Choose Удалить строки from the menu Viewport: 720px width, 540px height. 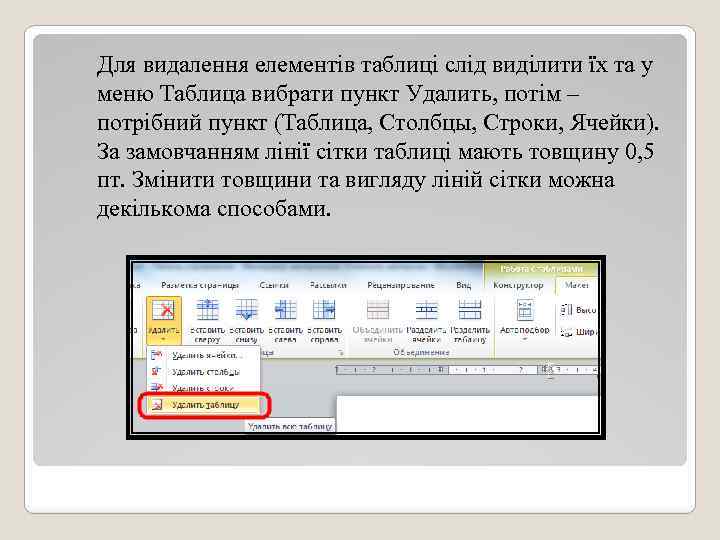coord(203,388)
